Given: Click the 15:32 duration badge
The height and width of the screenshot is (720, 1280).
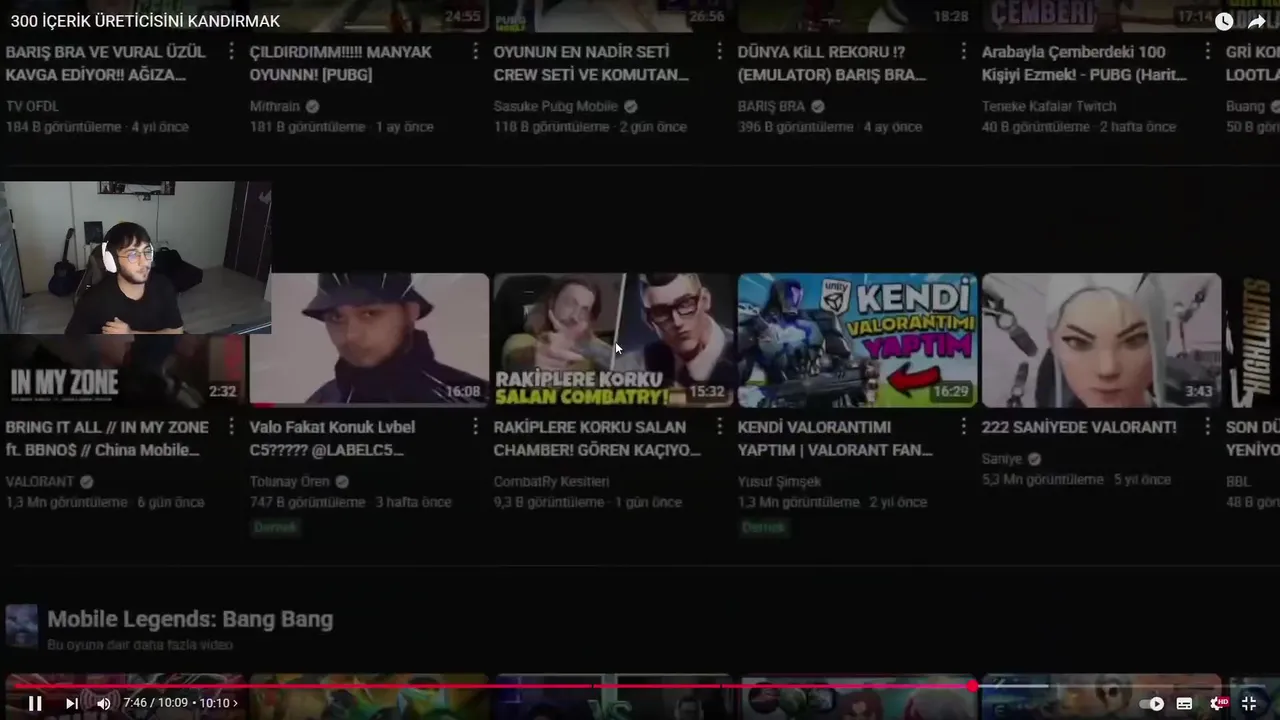Looking at the screenshot, I should click(x=707, y=392).
